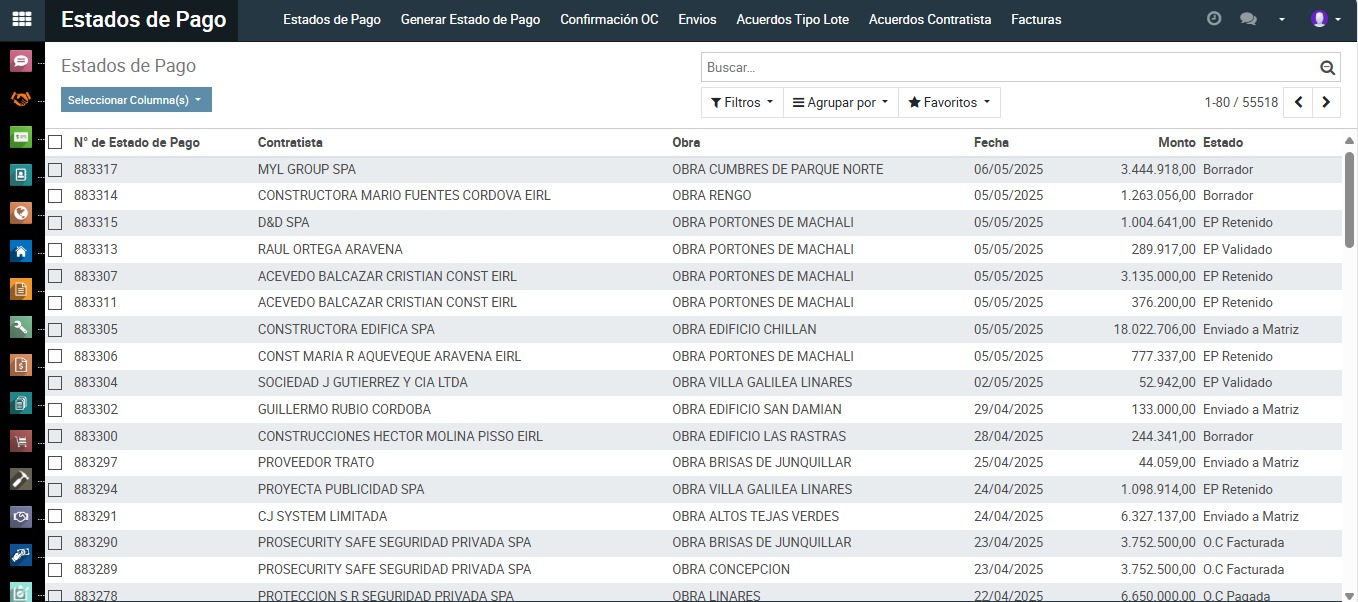Screen dimensions: 1358x602
Task: Click the search magnifier icon
Action: (x=1327, y=68)
